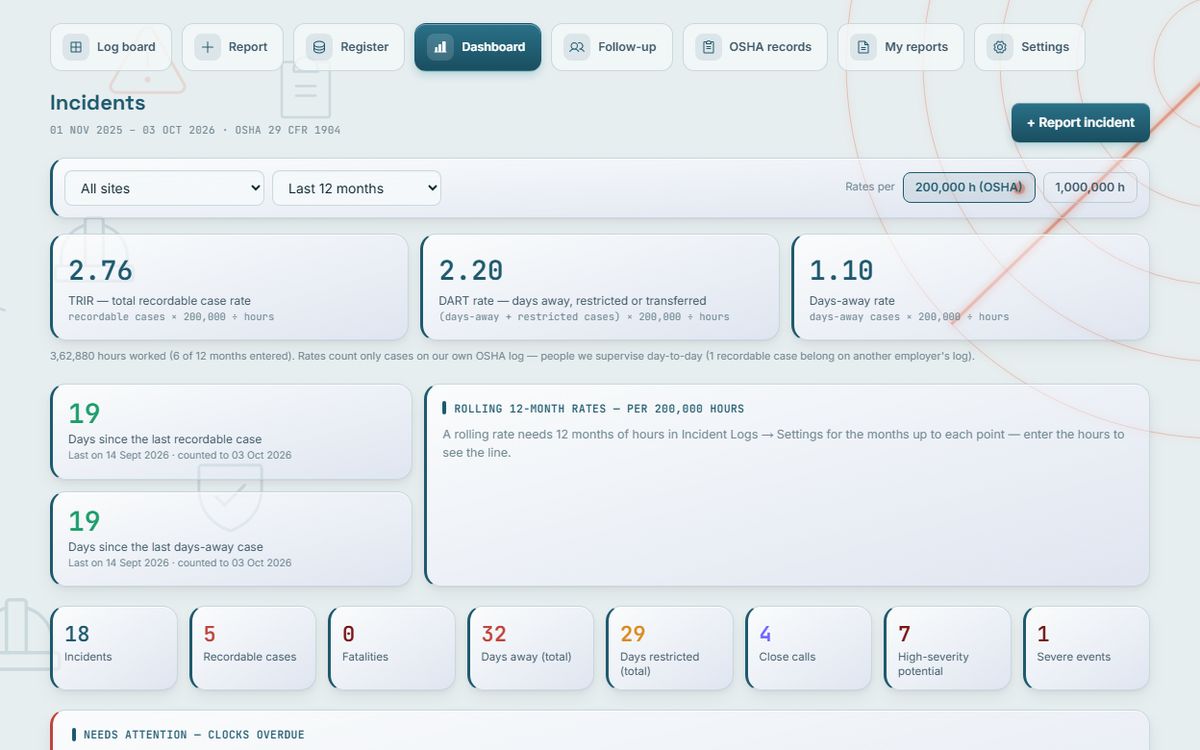Expand the Last 12 months dropdown
The image size is (1200, 750).
(356, 188)
